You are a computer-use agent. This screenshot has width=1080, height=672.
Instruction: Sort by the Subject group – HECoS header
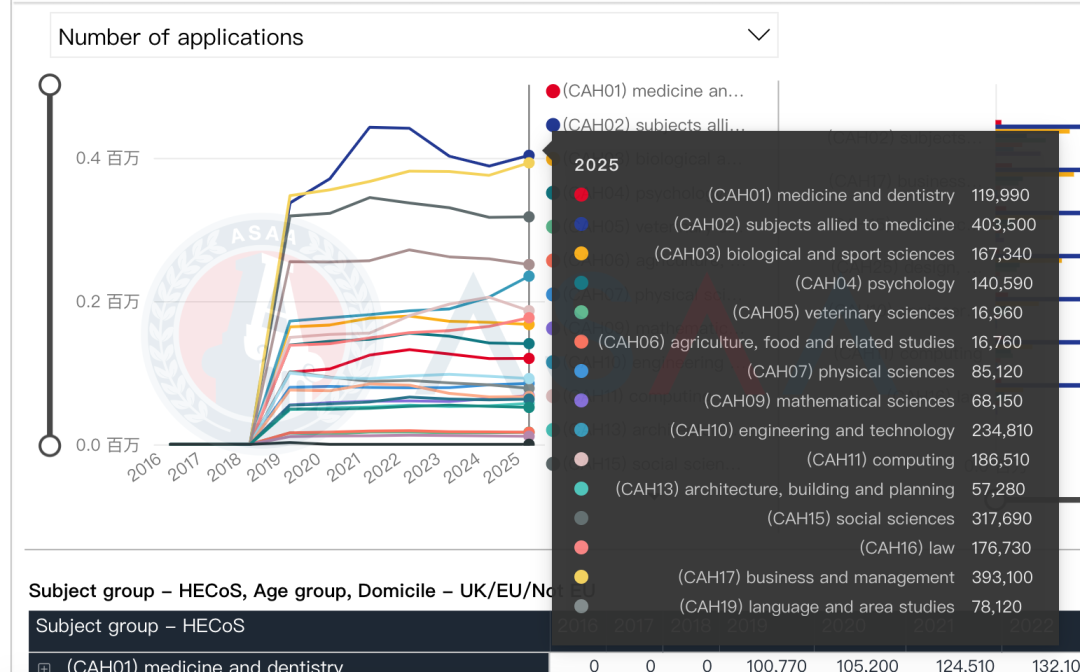[x=140, y=627]
